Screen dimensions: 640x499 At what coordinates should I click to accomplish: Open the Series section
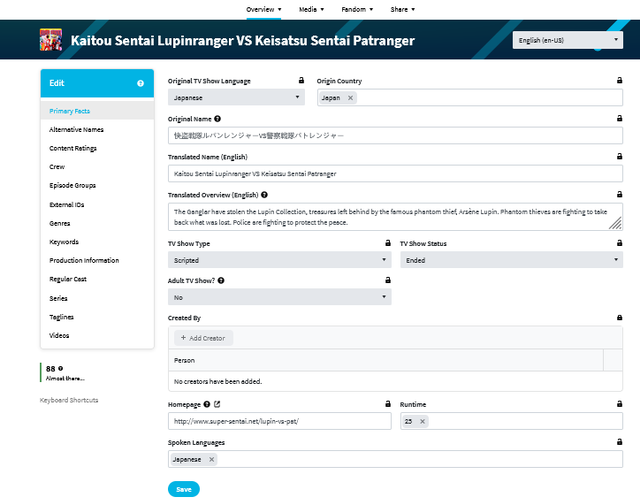58,298
